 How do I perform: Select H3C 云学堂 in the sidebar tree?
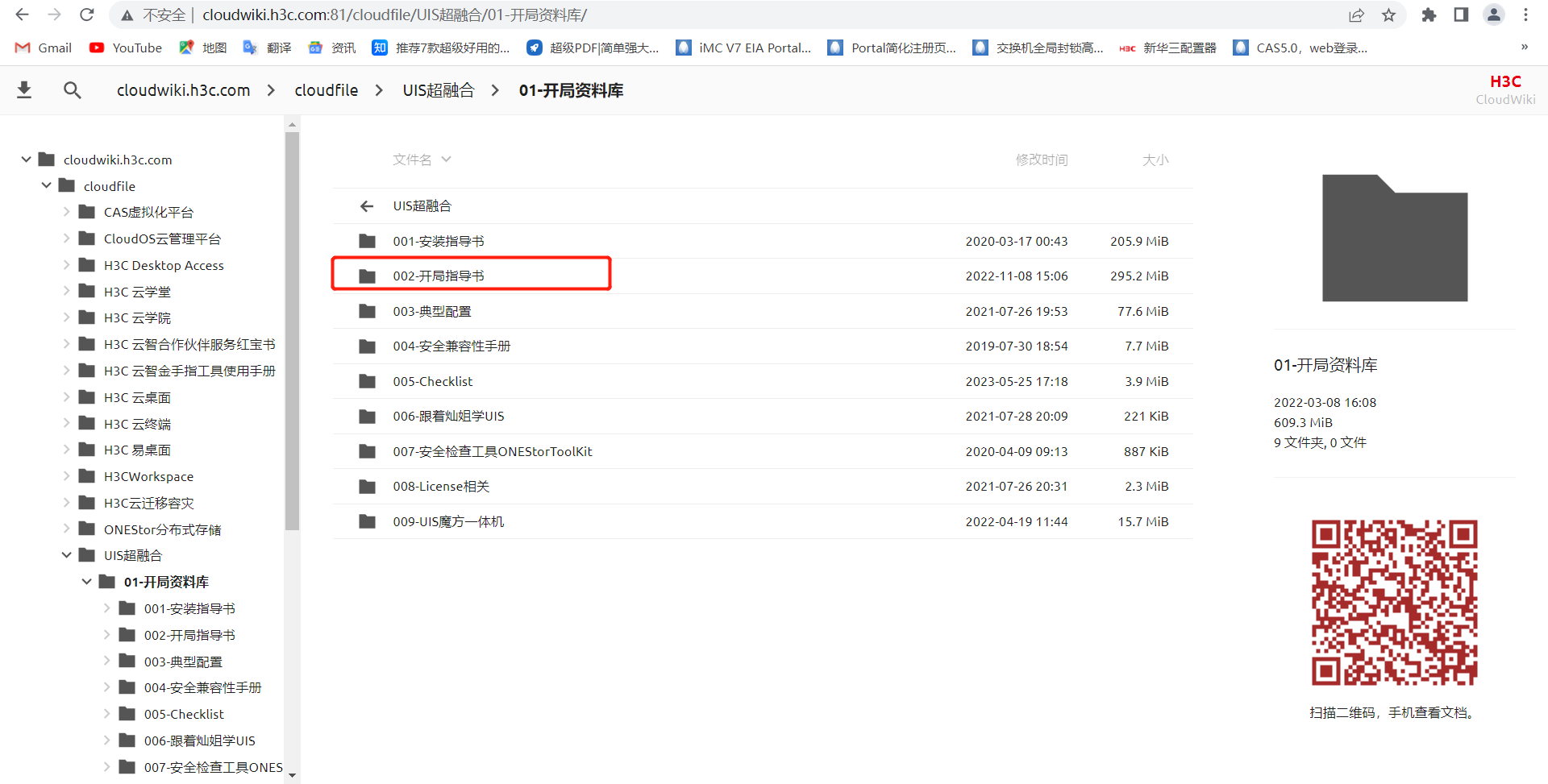click(137, 292)
